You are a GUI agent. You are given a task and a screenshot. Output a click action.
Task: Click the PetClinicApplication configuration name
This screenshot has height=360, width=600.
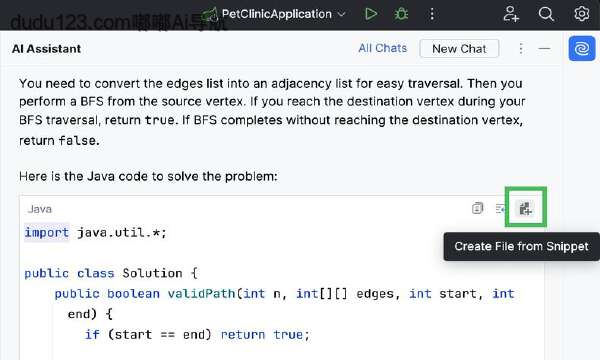(277, 14)
